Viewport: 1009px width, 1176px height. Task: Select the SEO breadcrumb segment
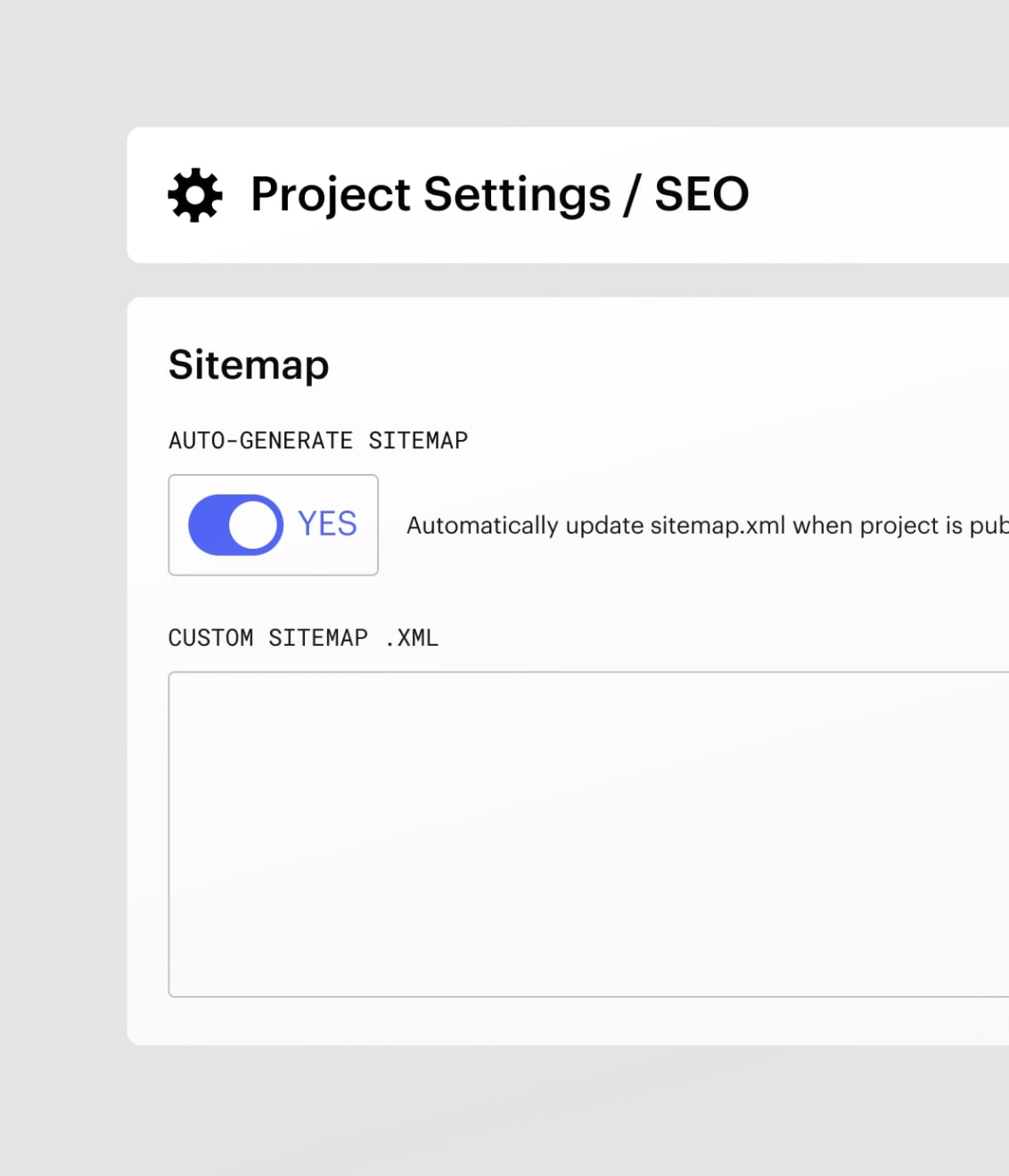(701, 194)
